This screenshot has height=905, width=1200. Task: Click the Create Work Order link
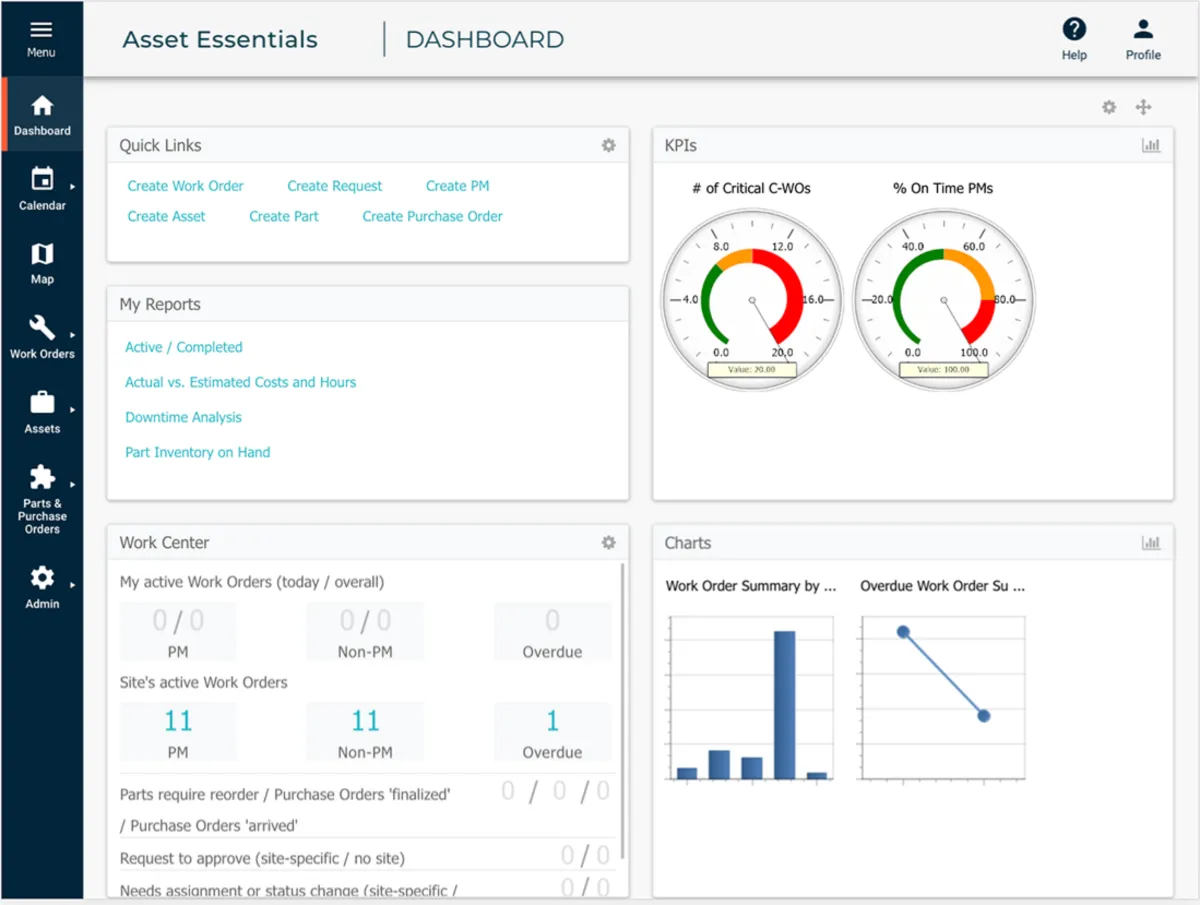tap(185, 186)
